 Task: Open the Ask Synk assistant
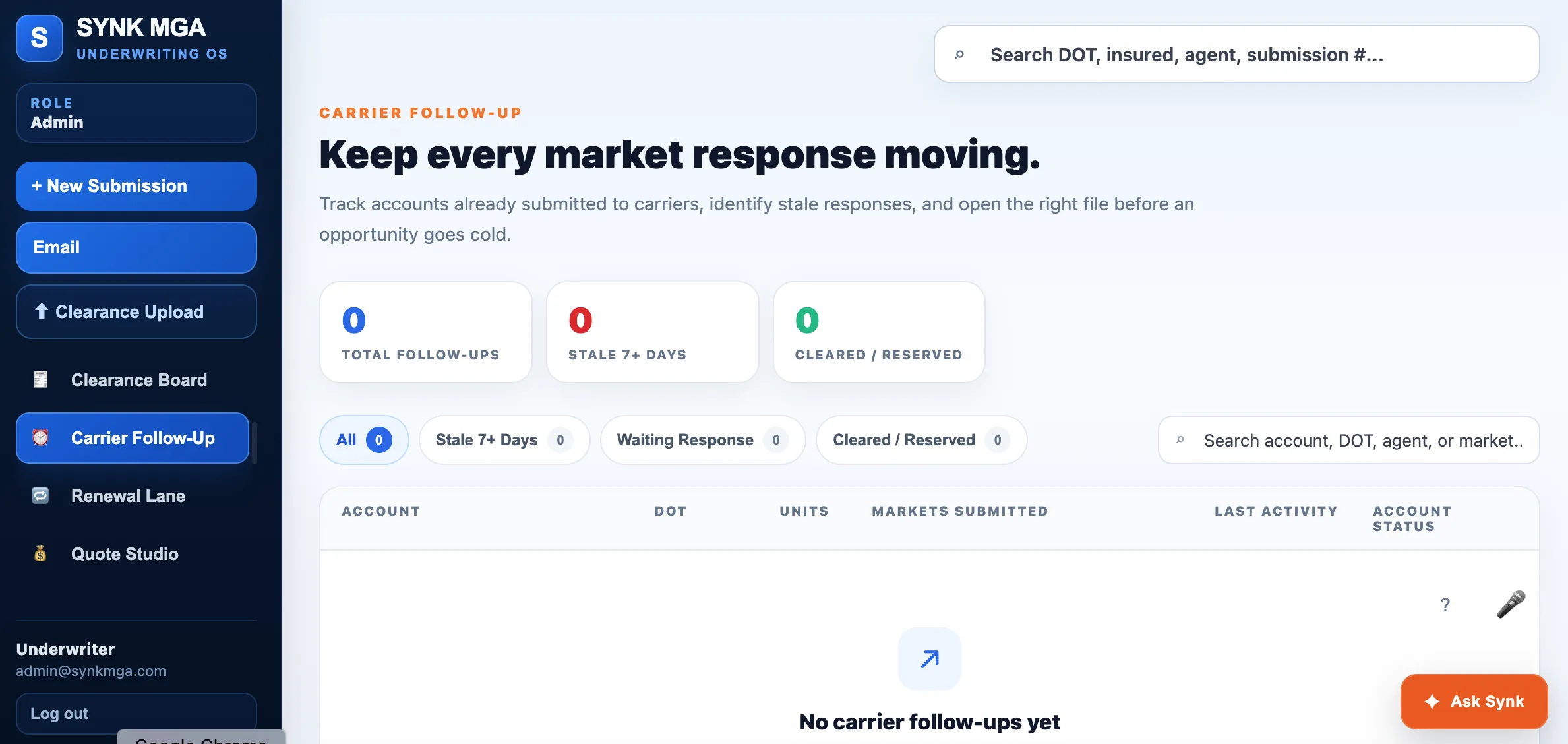pyautogui.click(x=1474, y=702)
